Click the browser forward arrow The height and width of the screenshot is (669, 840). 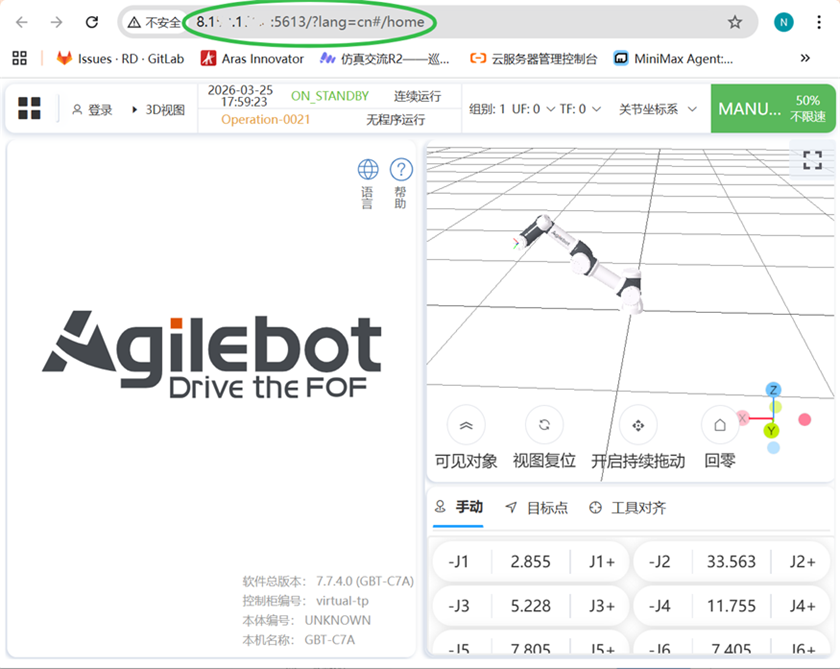[x=56, y=22]
